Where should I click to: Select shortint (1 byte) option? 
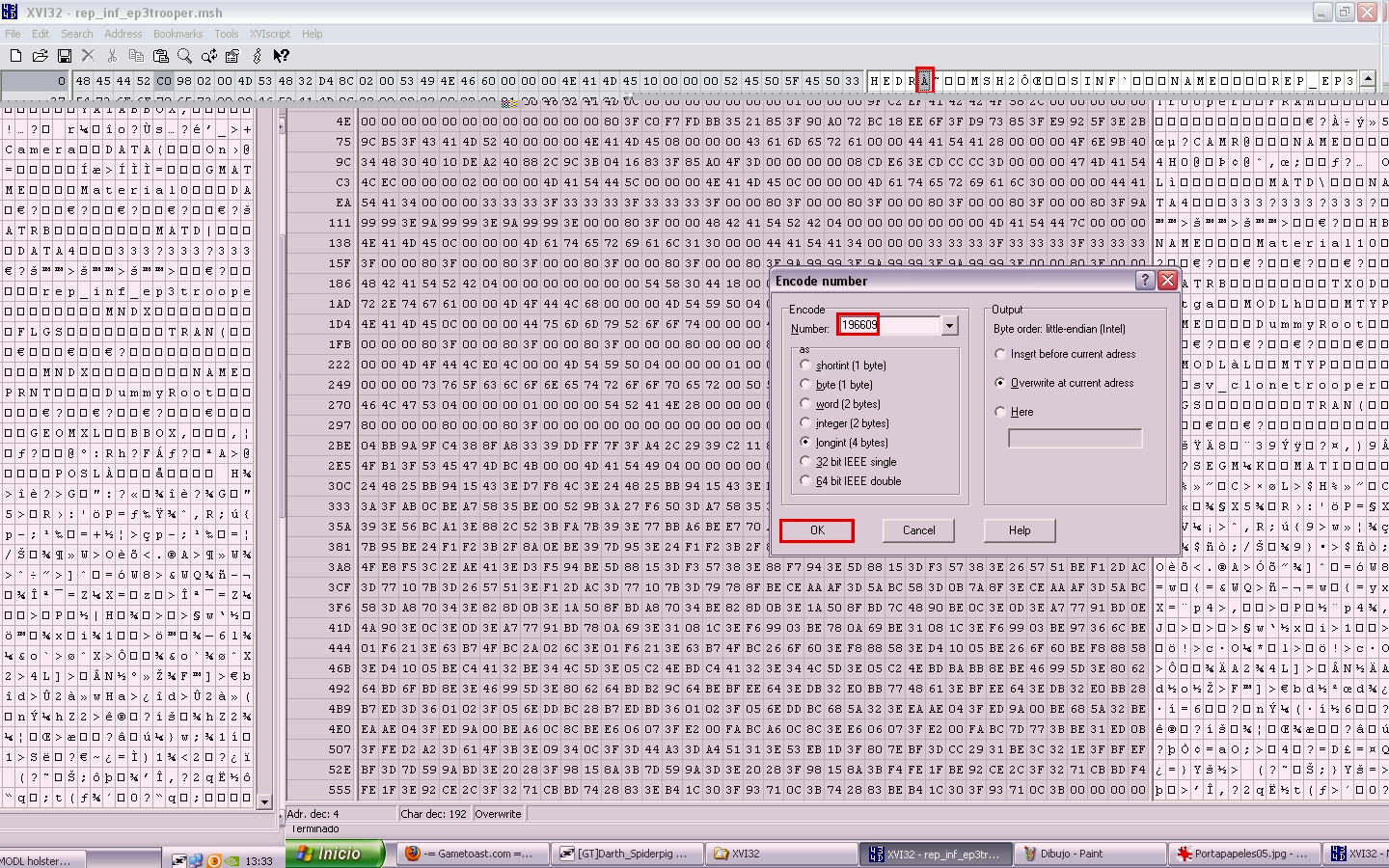805,365
